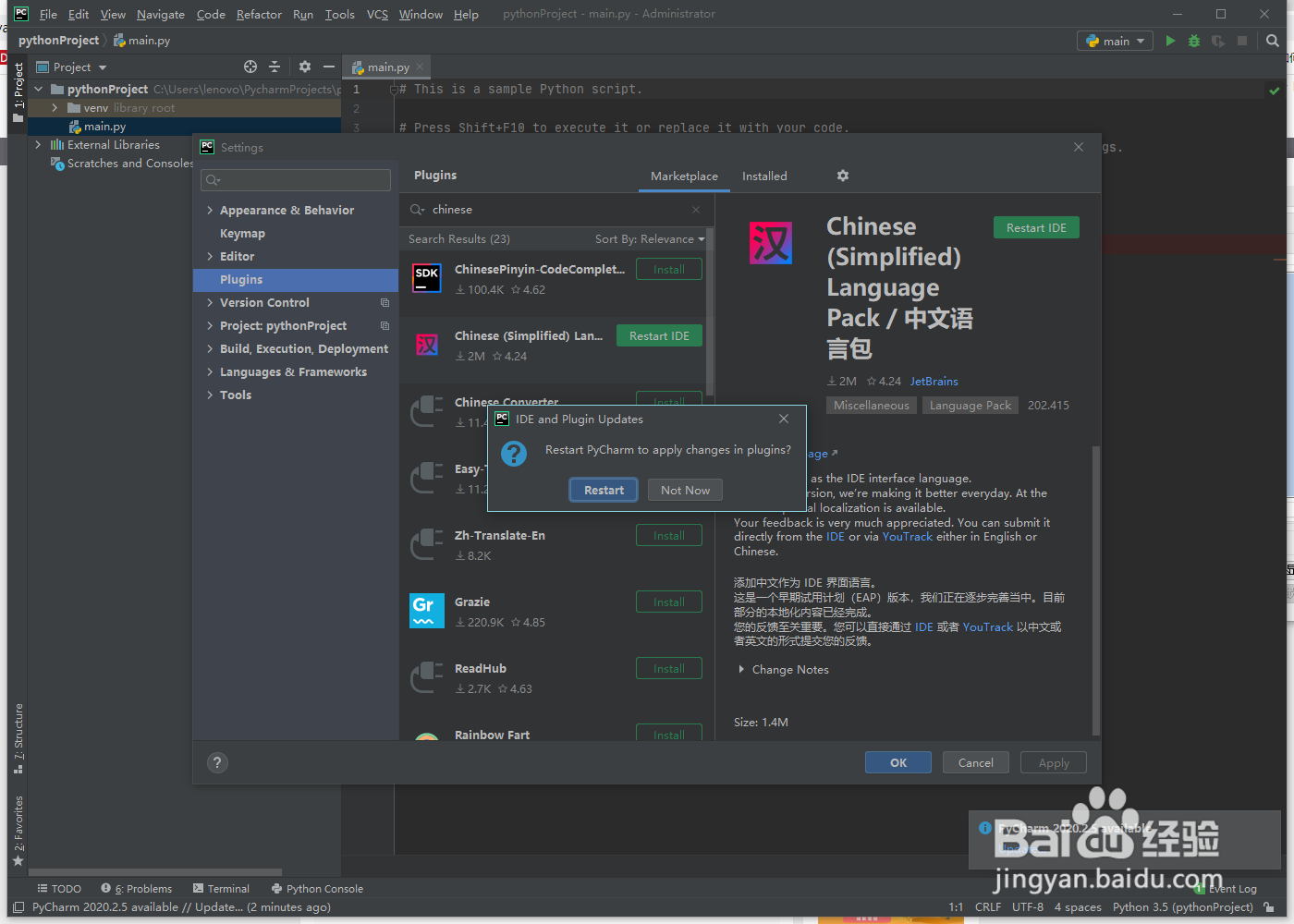Image resolution: width=1294 pixels, height=924 pixels.
Task: Open the Terminal tool window tab
Action: [x=221, y=889]
